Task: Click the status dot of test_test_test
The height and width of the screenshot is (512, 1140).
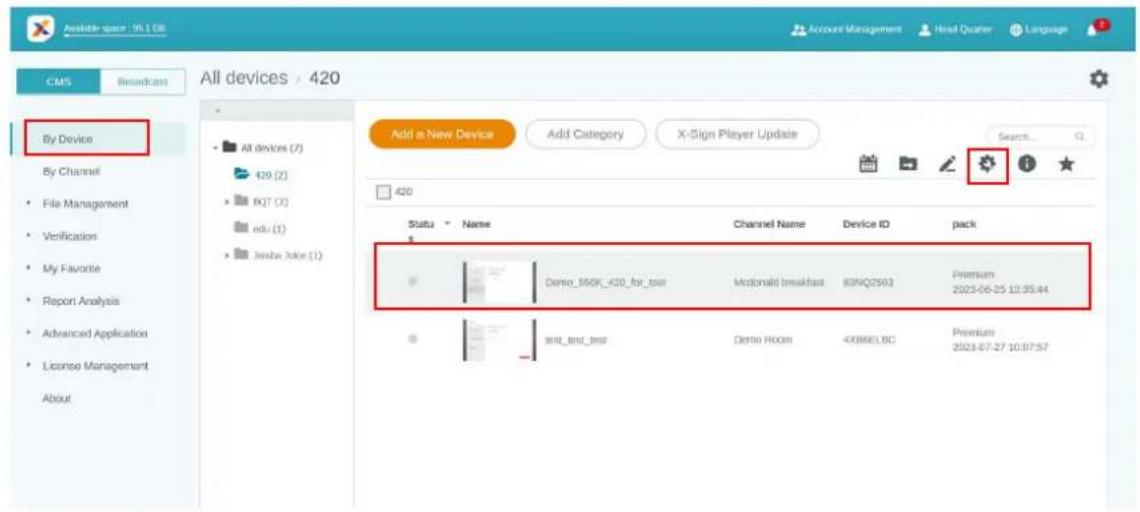Action: pyautogui.click(x=413, y=339)
